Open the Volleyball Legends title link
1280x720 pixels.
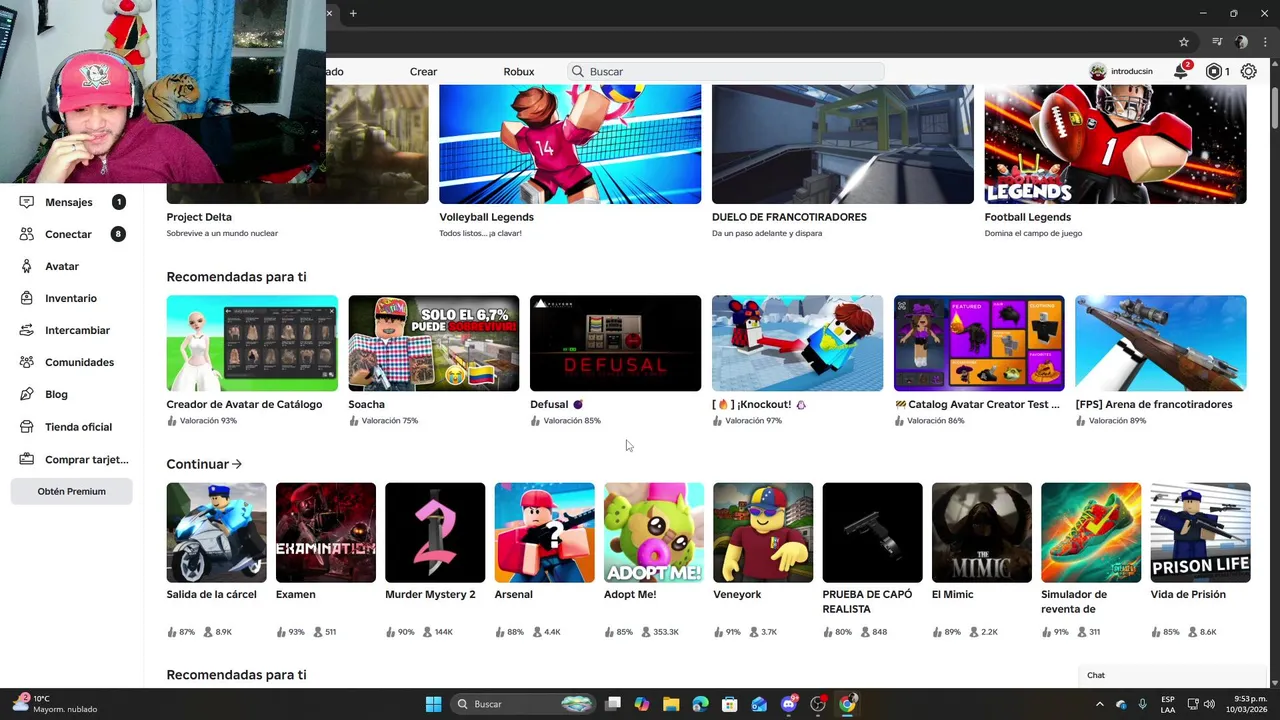486,217
